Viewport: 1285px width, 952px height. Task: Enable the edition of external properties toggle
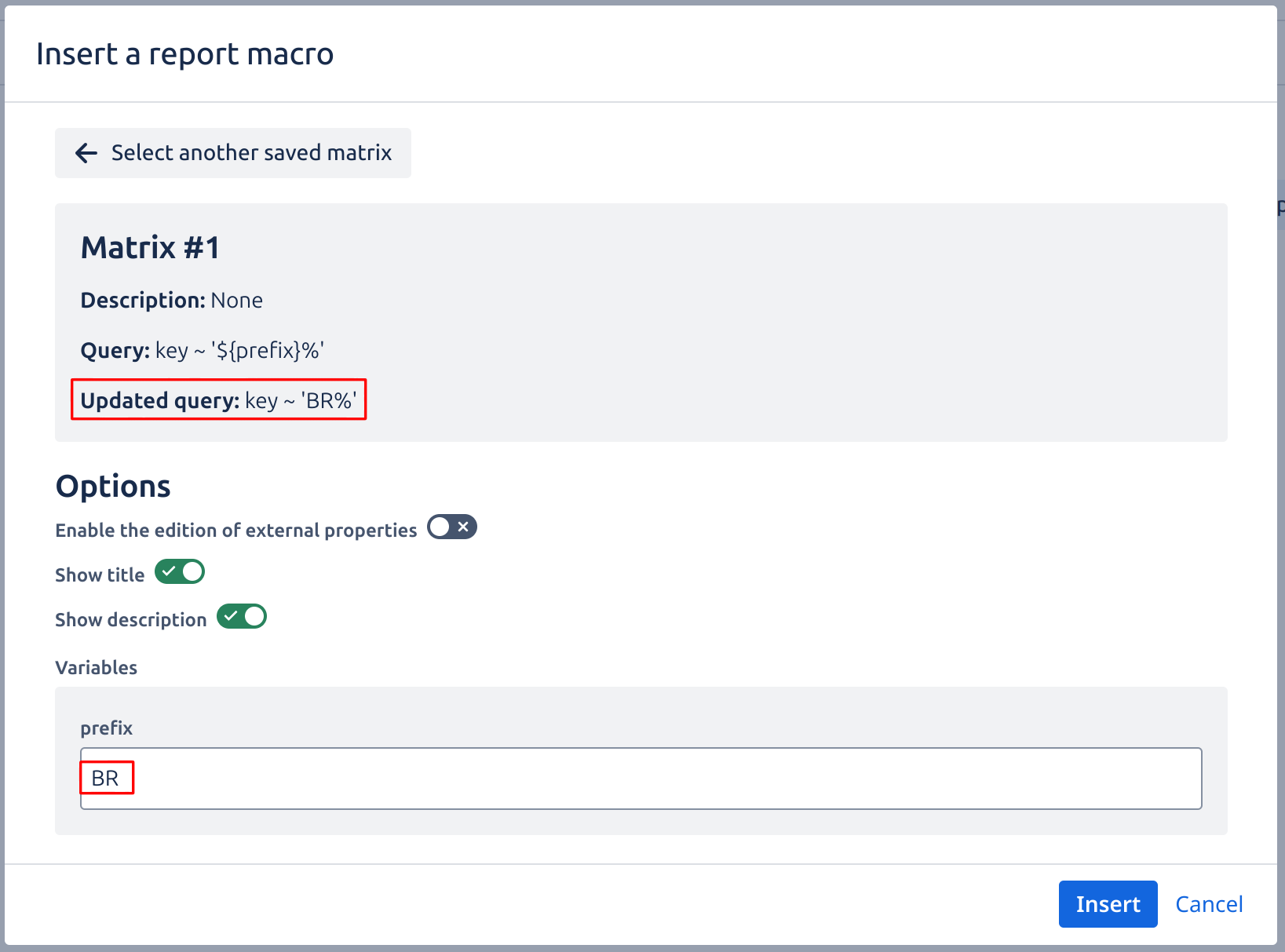coord(451,527)
